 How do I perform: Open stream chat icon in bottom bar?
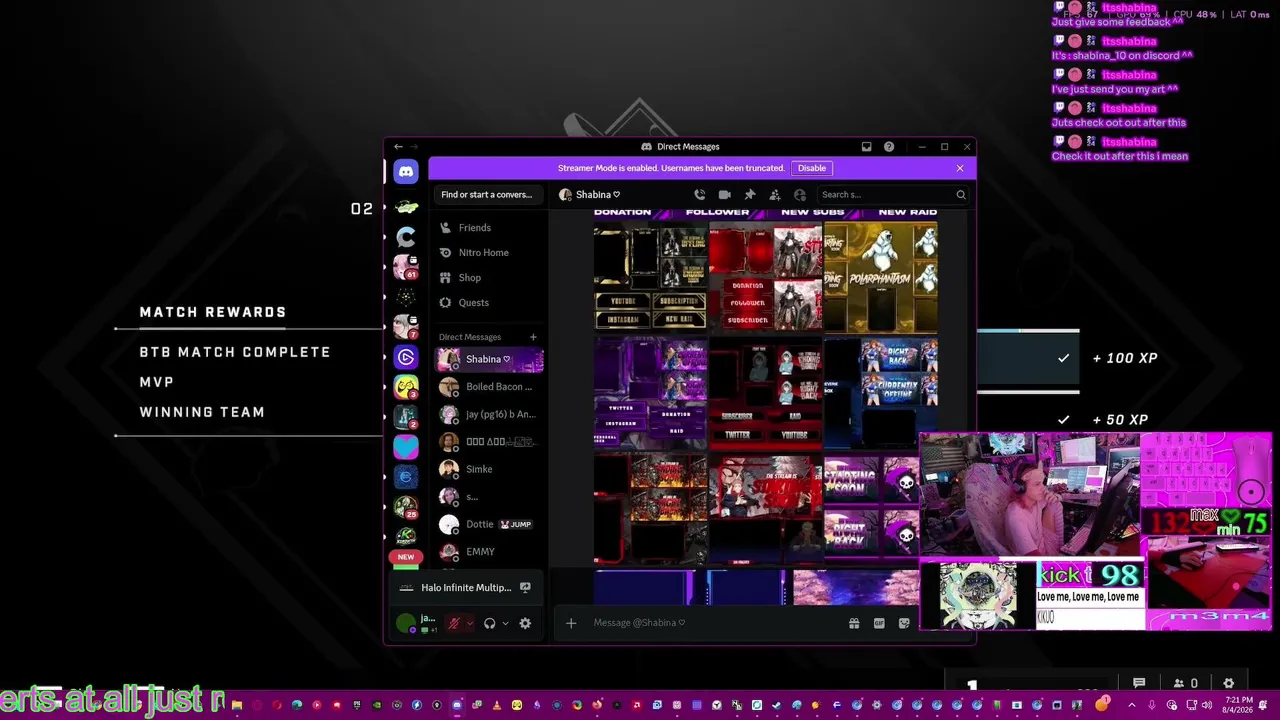[1139, 684]
